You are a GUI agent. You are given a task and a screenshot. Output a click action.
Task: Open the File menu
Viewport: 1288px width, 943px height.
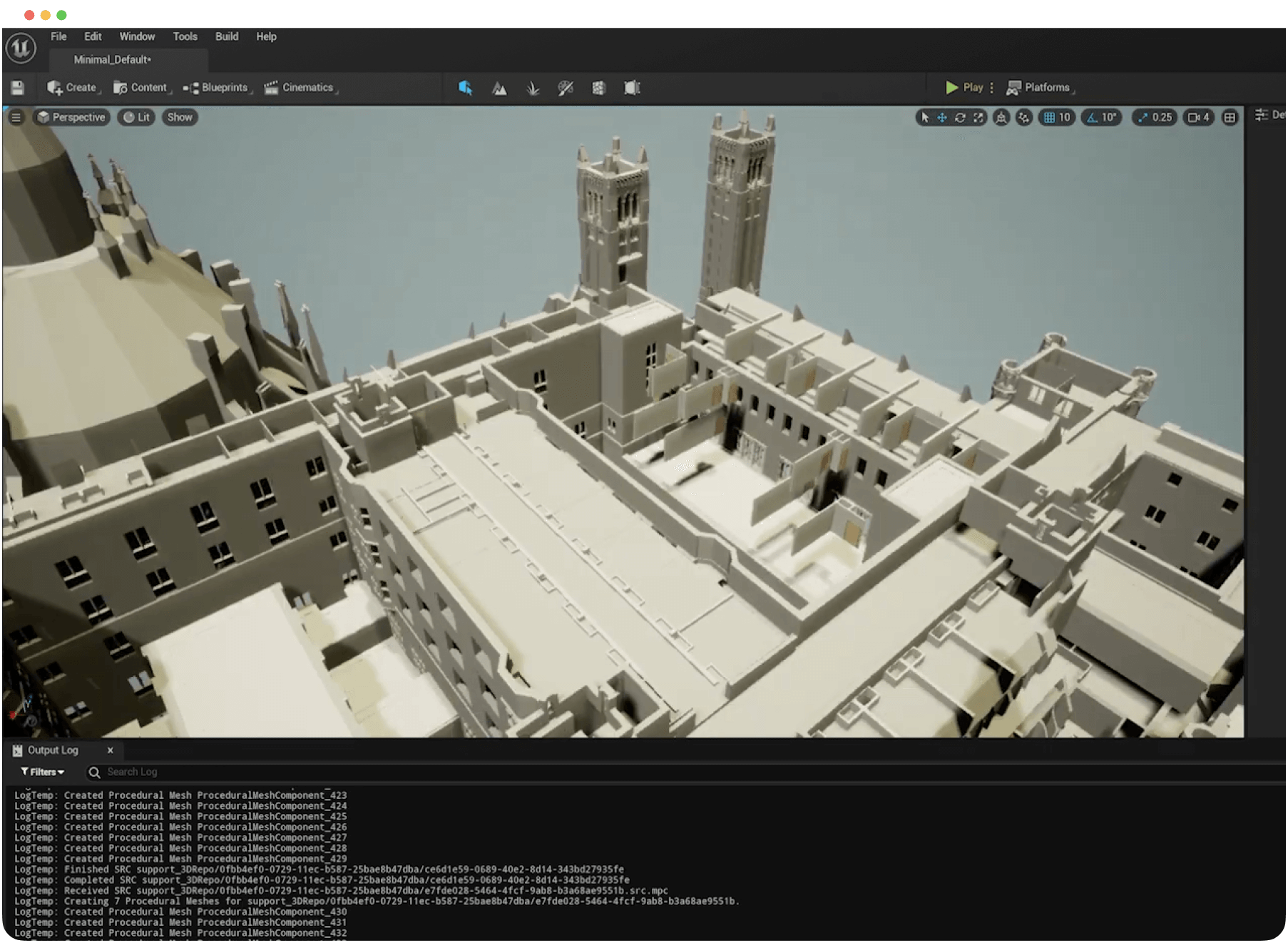[x=58, y=36]
